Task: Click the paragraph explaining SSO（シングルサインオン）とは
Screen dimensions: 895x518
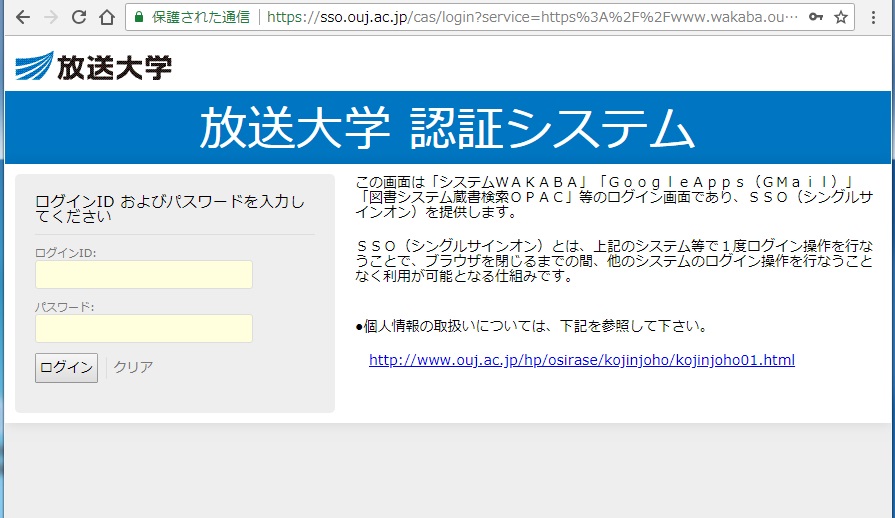Action: 614,261
